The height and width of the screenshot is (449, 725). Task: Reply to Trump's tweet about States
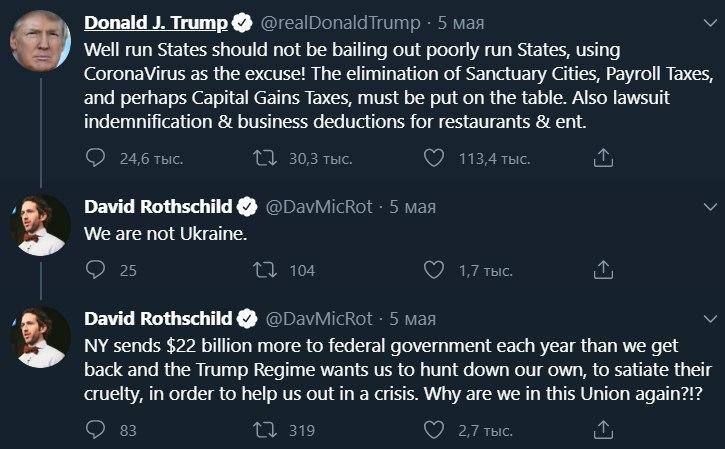(96, 158)
